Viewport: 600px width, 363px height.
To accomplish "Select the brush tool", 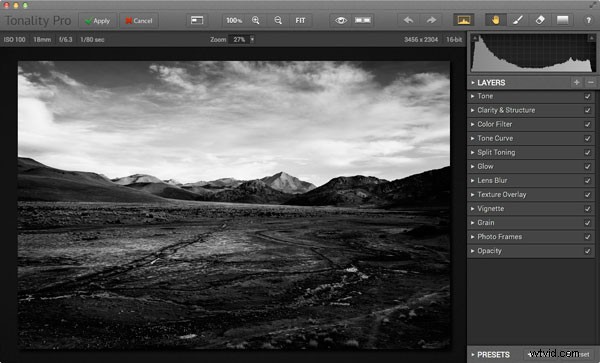I will tap(518, 20).
